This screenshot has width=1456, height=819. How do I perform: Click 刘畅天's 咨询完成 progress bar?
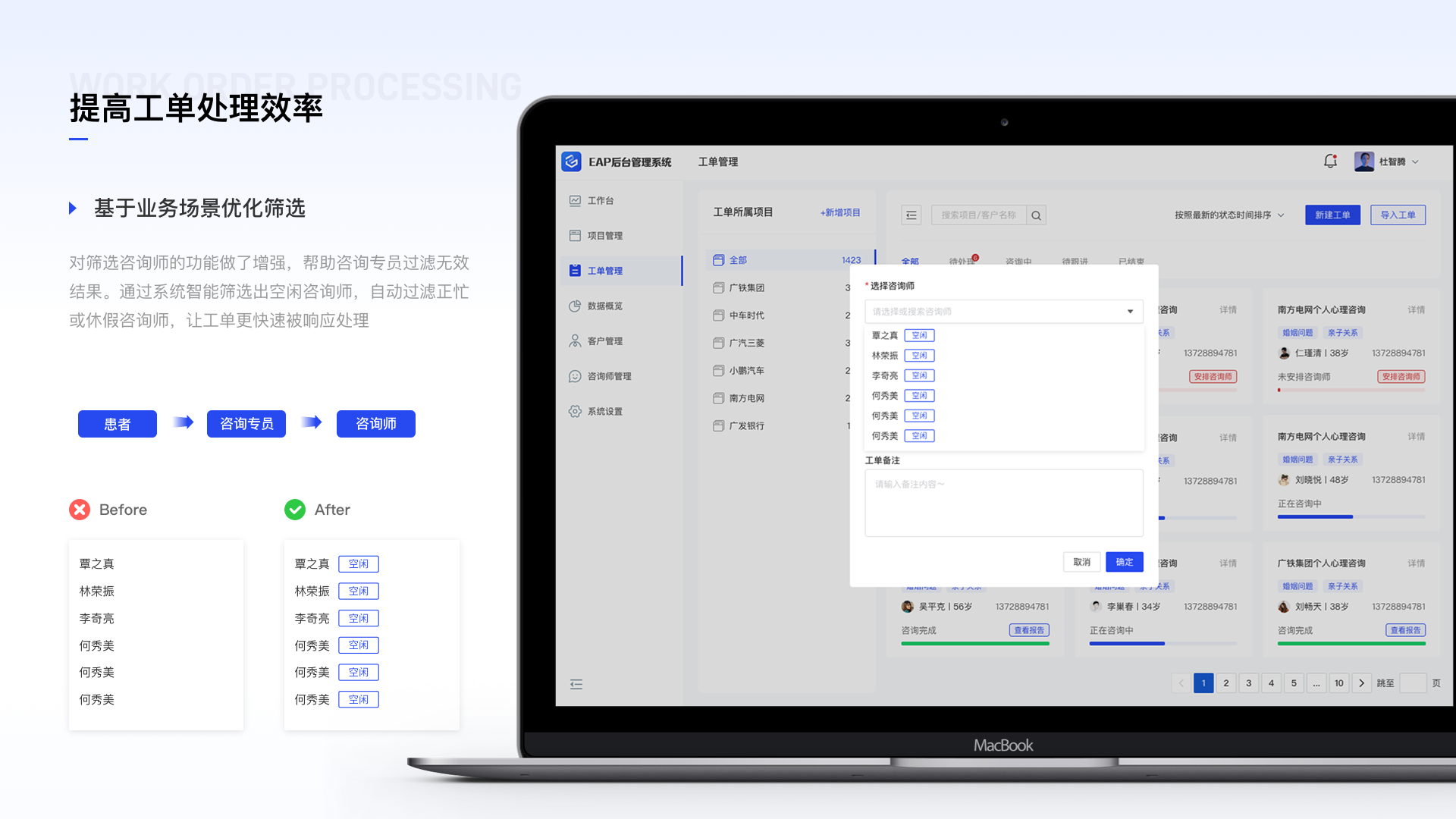tap(1351, 644)
